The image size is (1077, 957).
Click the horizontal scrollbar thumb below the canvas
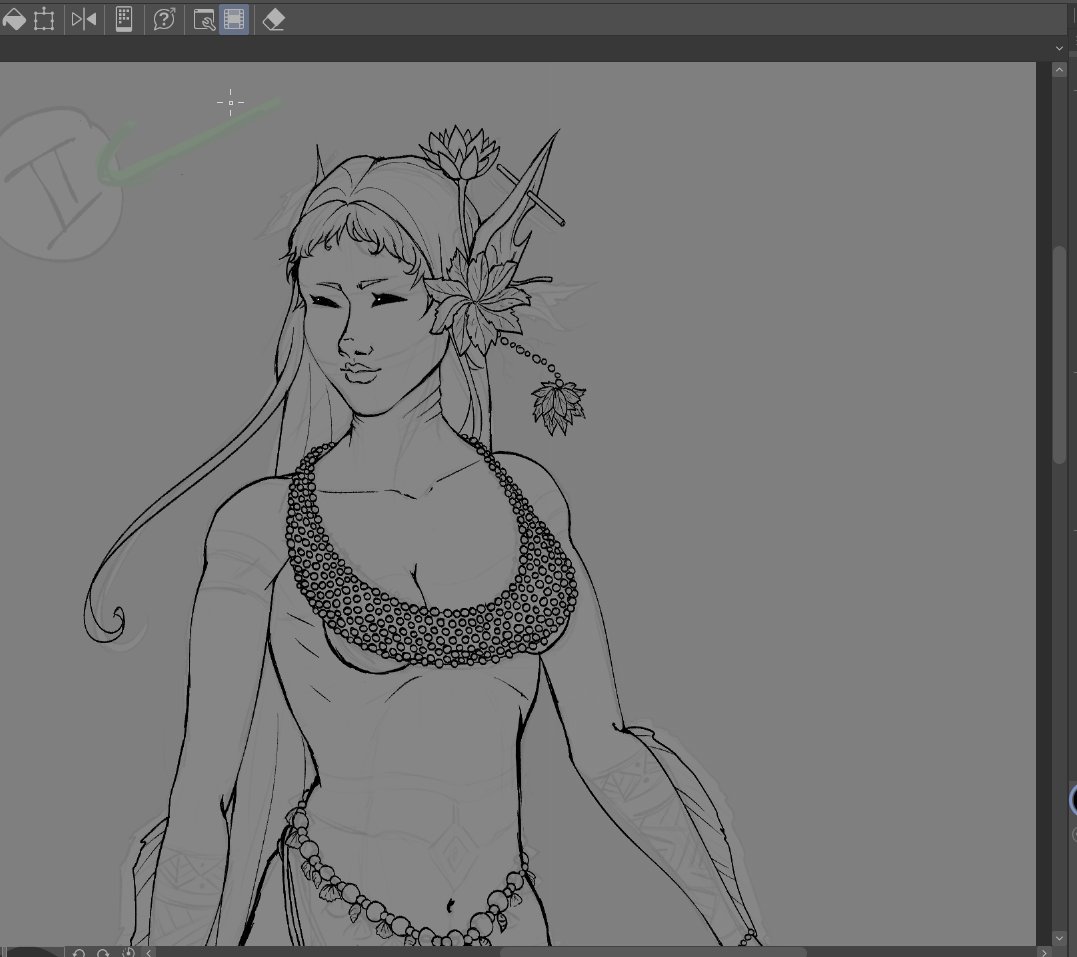coord(653,952)
